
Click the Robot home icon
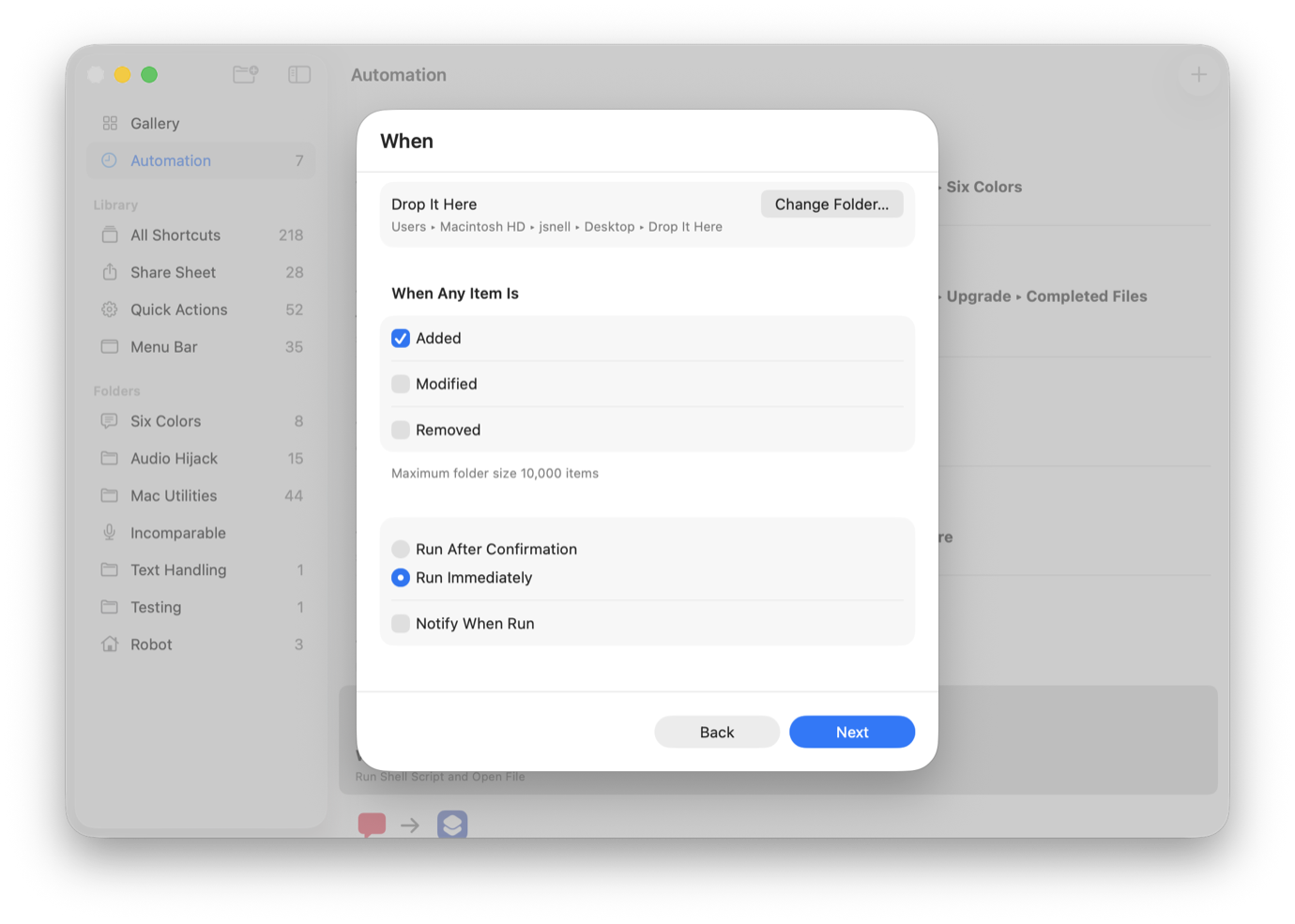point(110,644)
